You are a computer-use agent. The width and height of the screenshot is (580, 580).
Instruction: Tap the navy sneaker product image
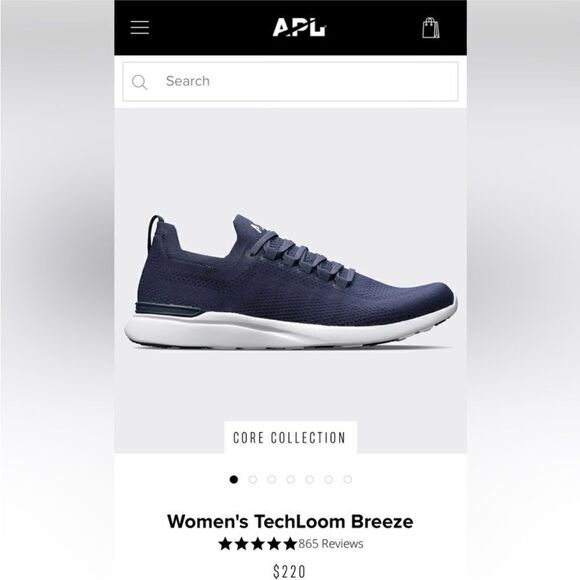290,282
